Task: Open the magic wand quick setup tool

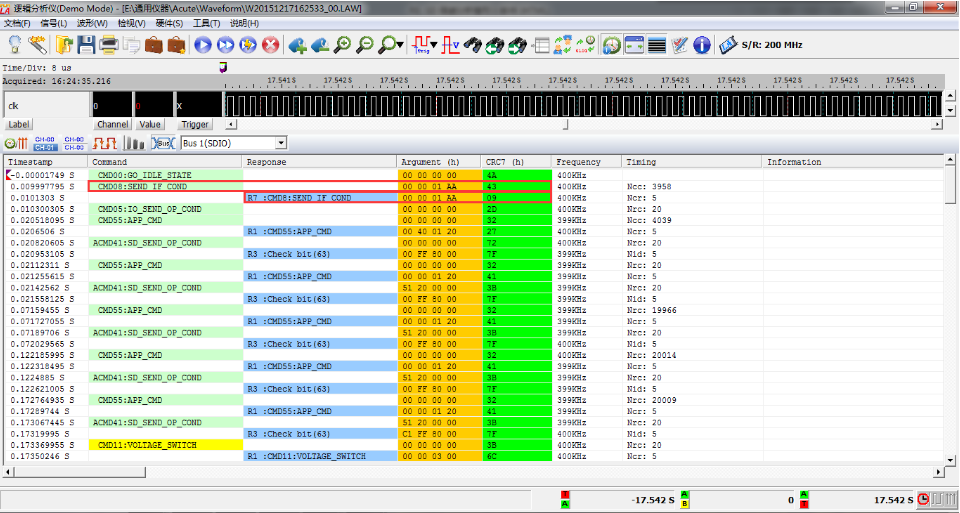Action: [38, 45]
